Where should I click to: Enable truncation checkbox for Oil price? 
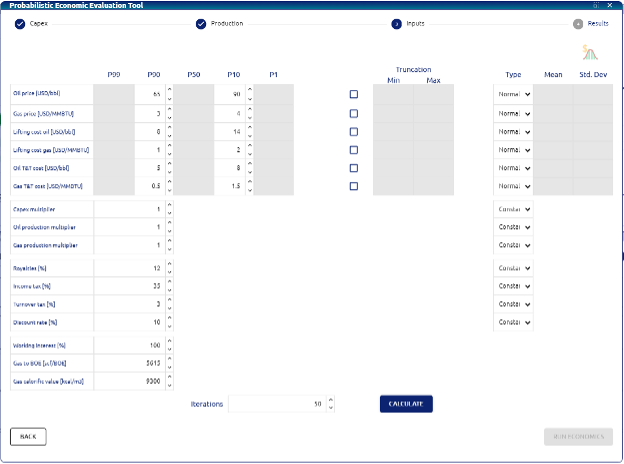pos(353,94)
